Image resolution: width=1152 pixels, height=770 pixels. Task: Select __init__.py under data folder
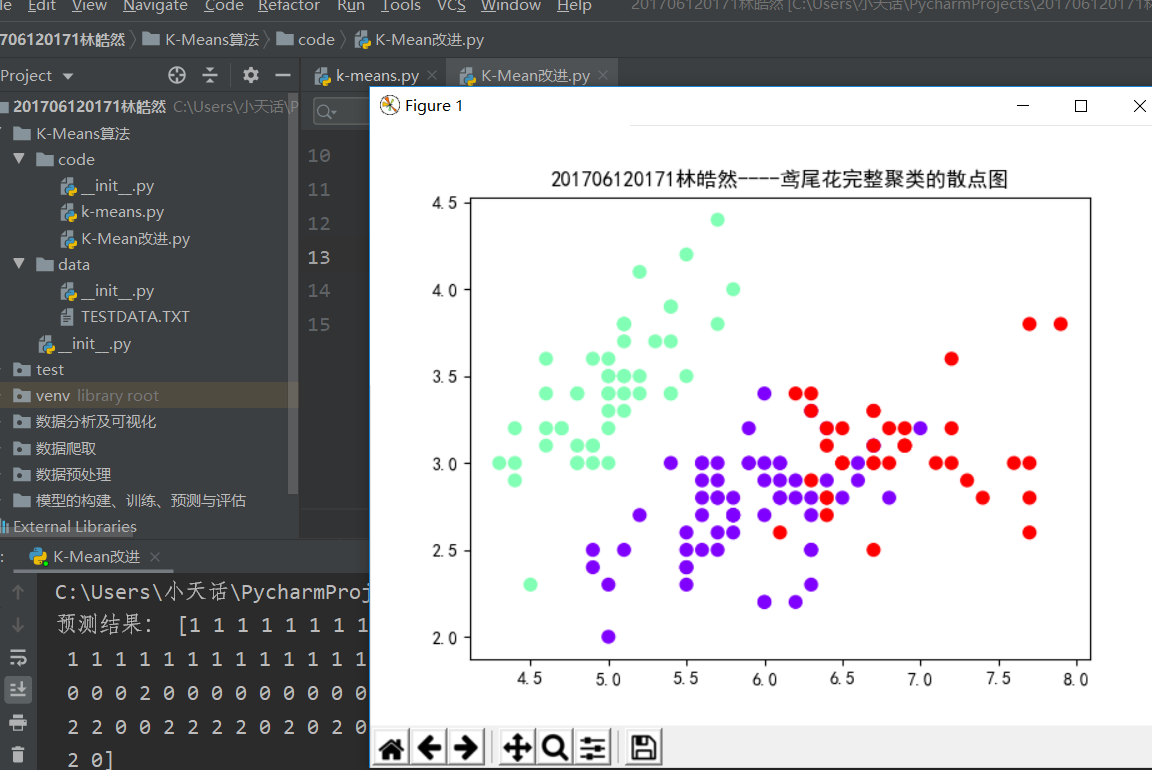pyautogui.click(x=107, y=291)
